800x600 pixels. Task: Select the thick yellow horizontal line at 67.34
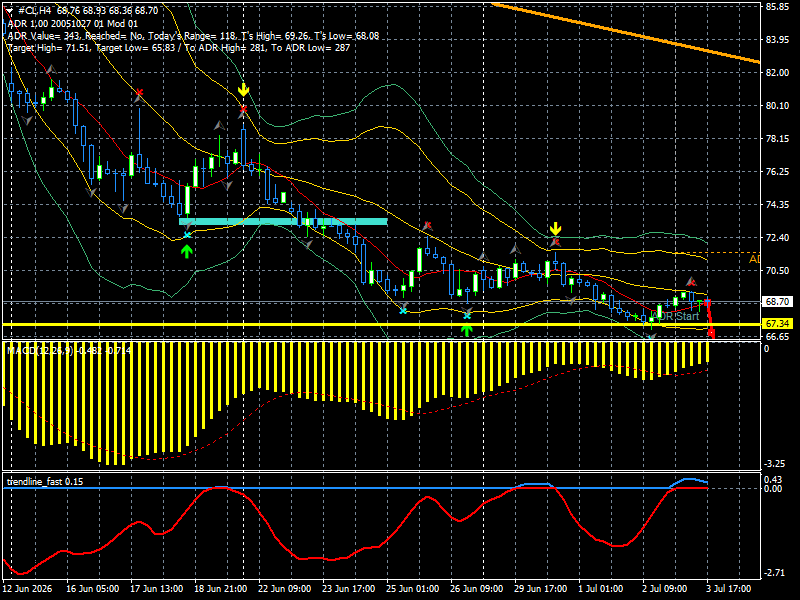[381, 324]
